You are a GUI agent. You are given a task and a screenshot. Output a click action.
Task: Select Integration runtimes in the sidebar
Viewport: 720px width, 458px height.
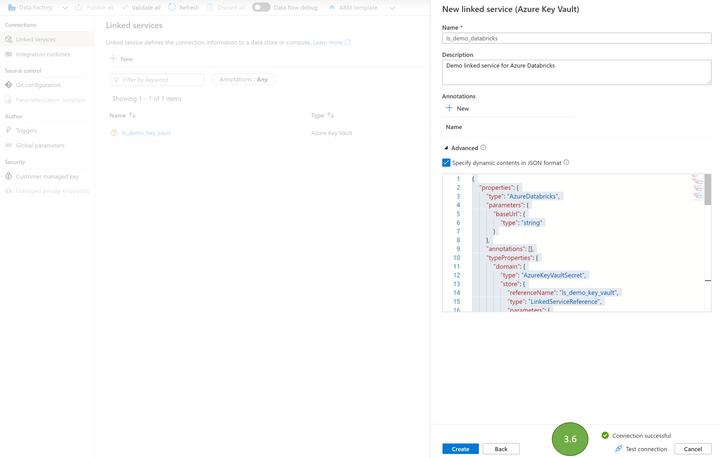tap(43, 54)
